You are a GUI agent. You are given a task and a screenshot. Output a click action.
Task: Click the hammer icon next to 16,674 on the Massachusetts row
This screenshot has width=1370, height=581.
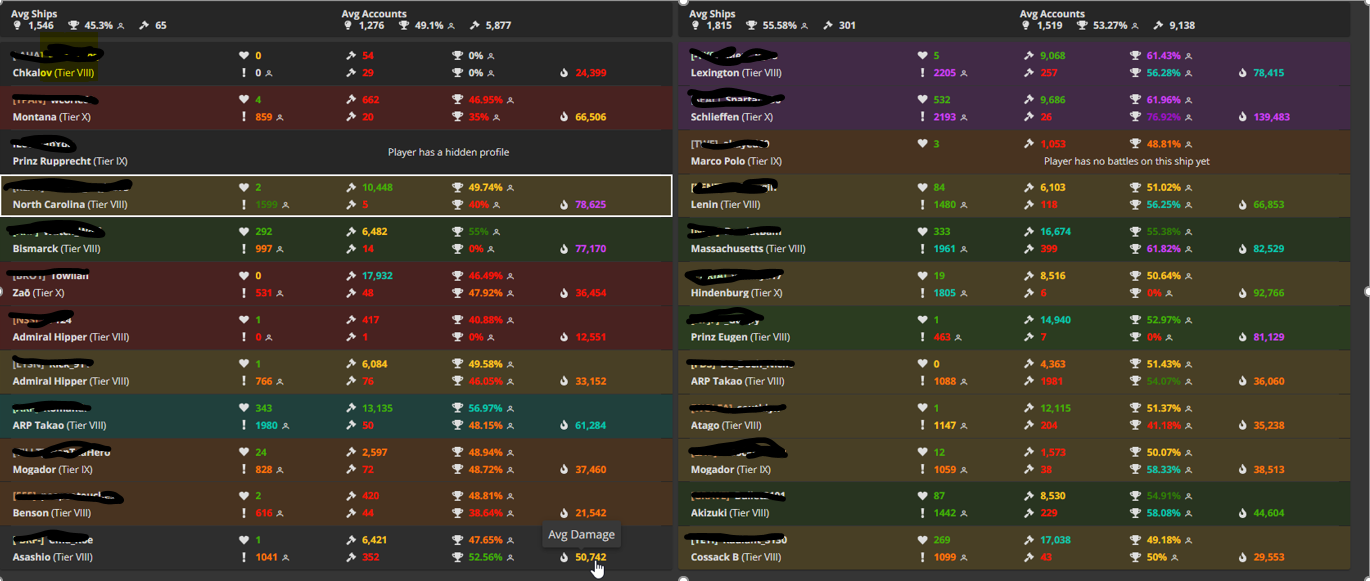[1029, 232]
